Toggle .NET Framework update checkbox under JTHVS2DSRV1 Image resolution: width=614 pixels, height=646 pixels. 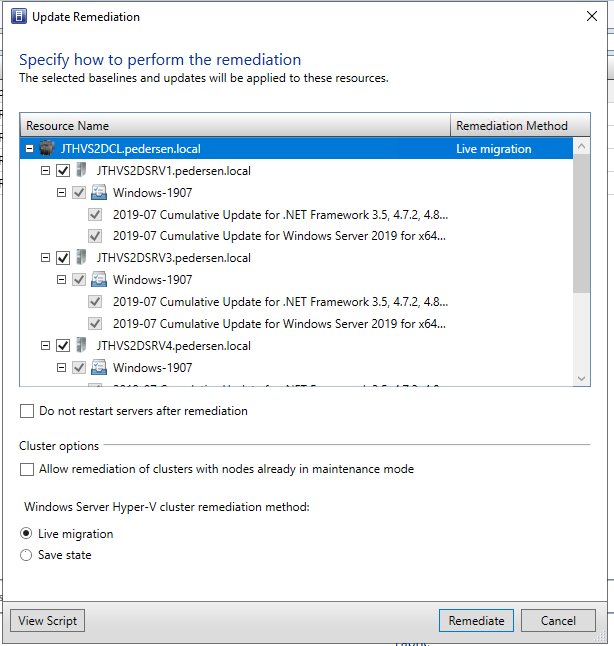[95, 214]
